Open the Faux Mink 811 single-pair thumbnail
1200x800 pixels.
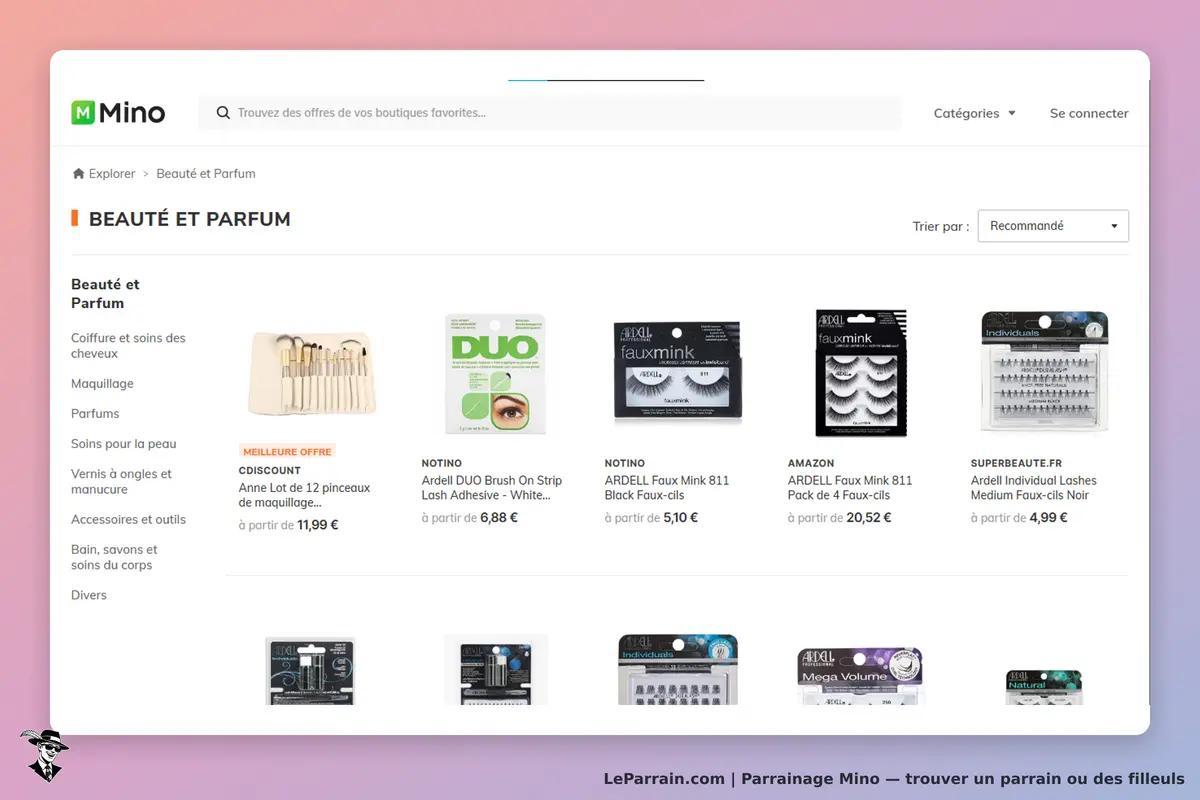(x=678, y=370)
